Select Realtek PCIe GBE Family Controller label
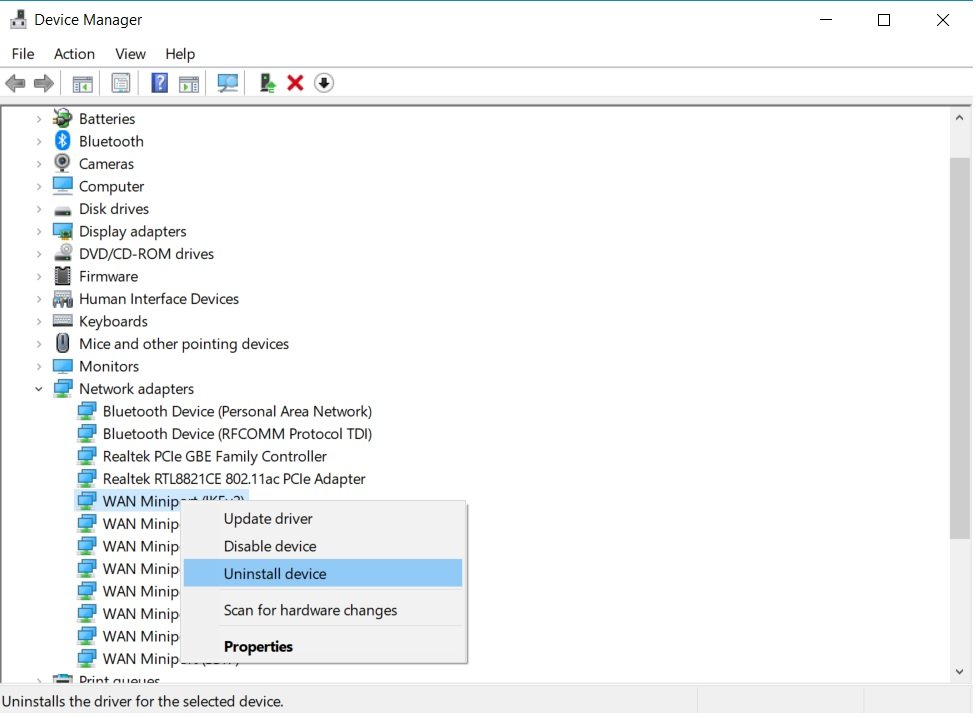This screenshot has height=718, width=976. tap(215, 456)
